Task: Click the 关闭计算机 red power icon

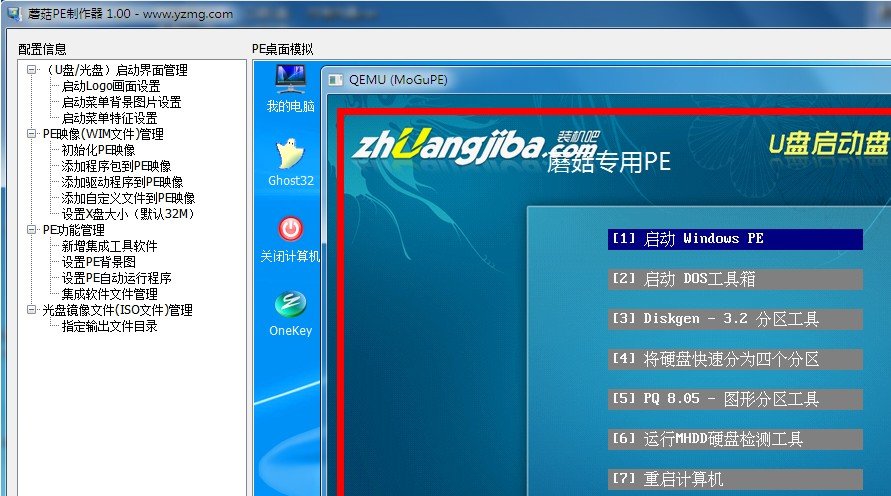Action: point(290,229)
